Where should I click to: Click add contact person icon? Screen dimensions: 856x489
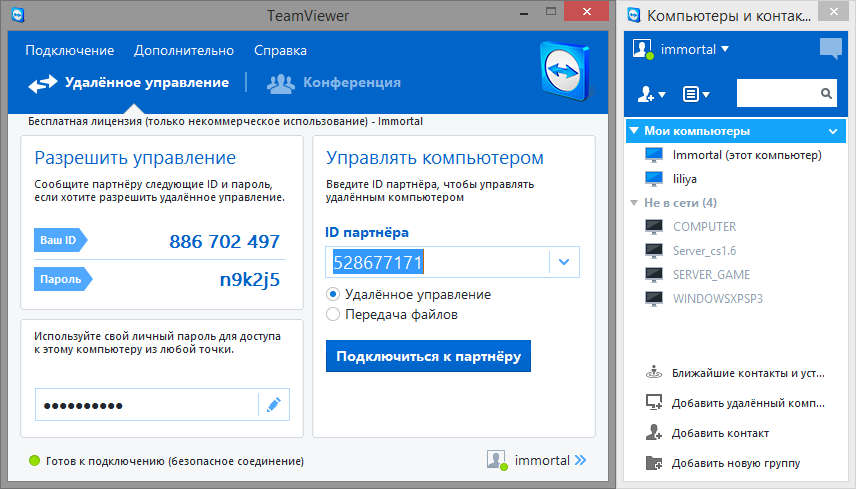[x=654, y=432]
